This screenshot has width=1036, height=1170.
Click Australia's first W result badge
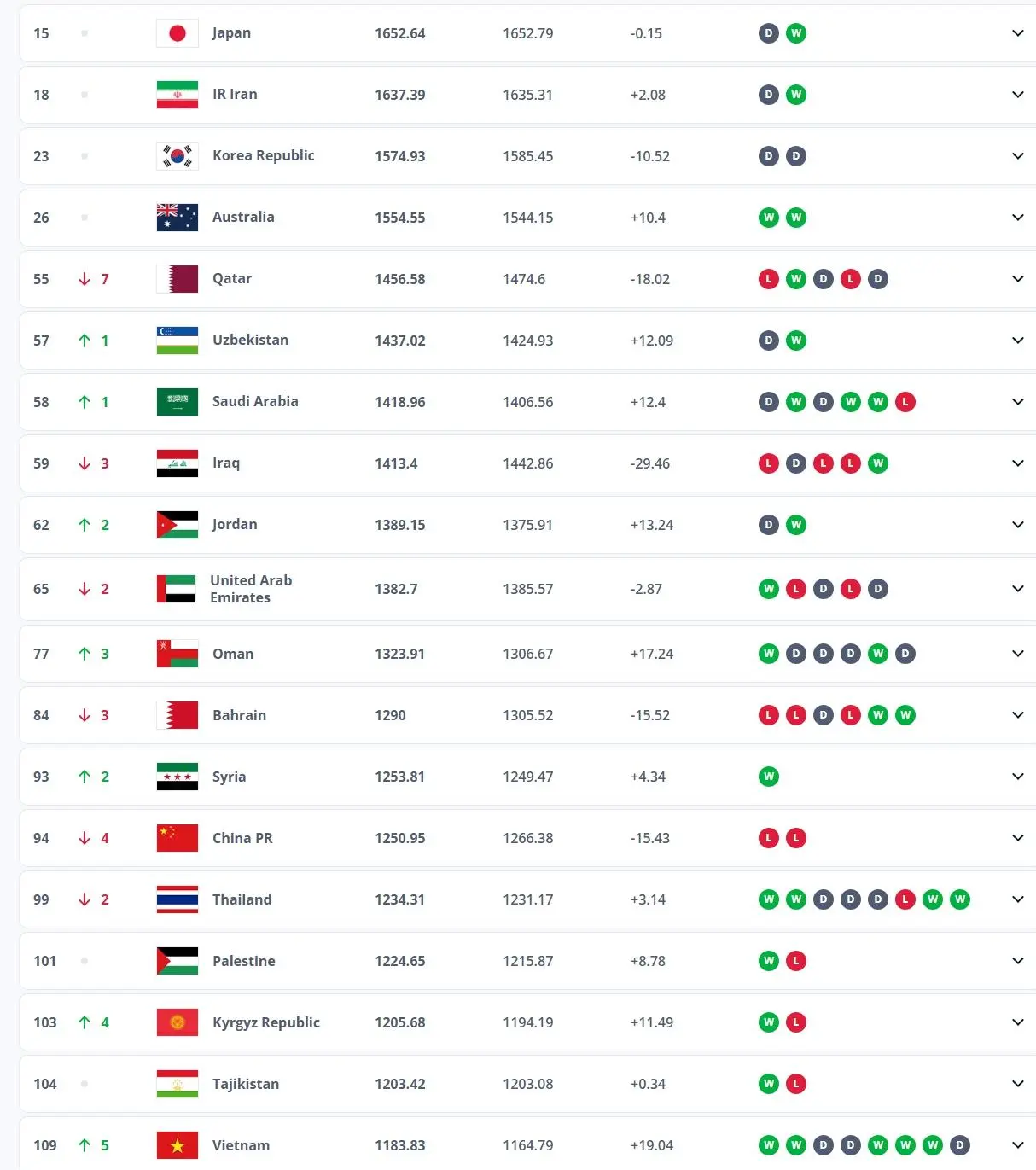769,218
